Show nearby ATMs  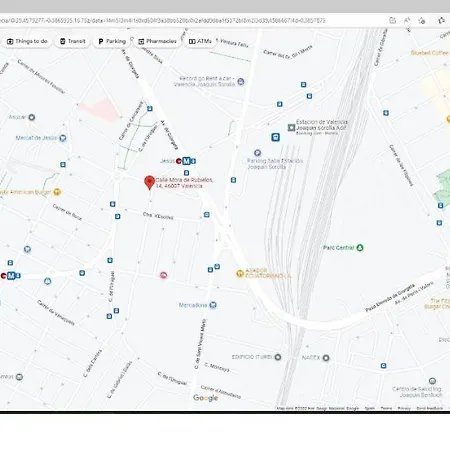click(x=200, y=41)
